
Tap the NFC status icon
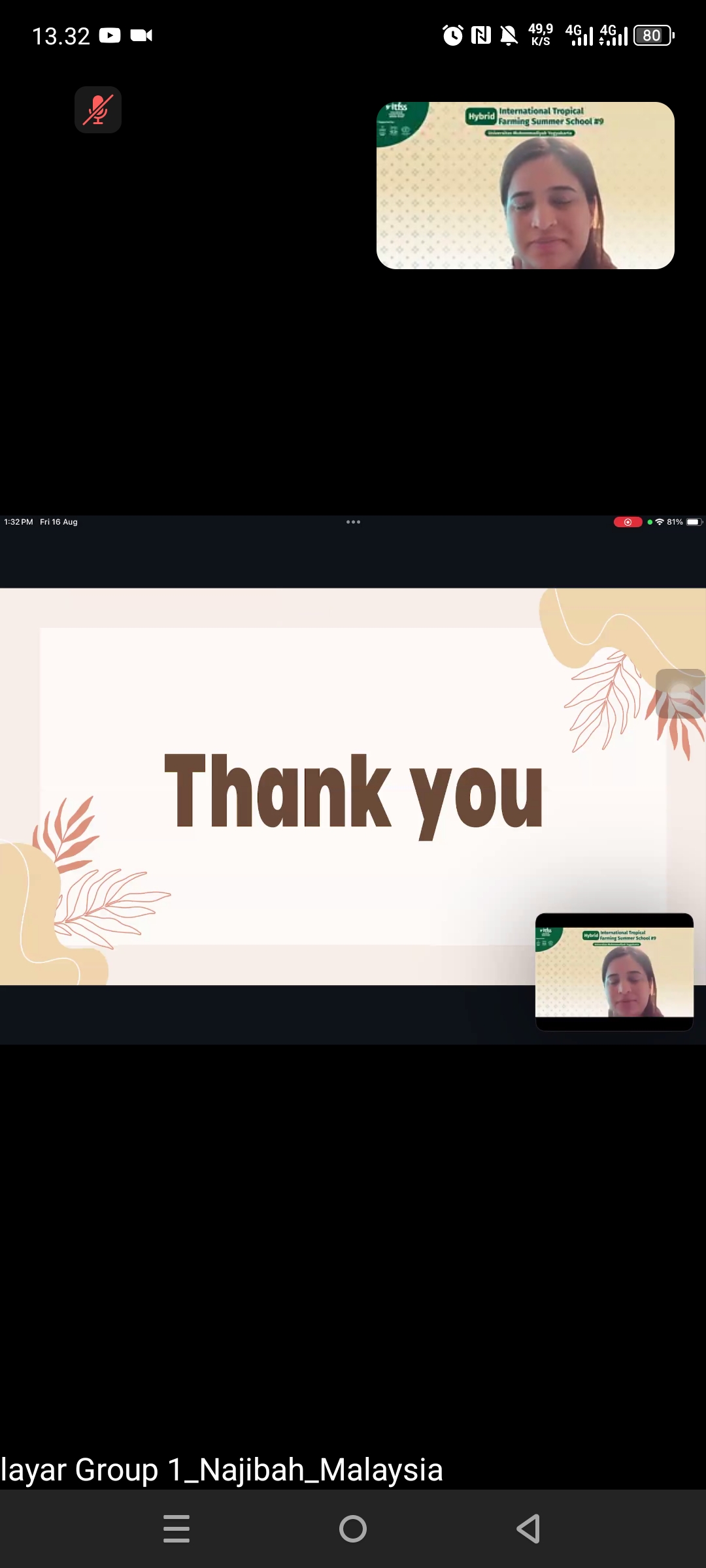(481, 35)
